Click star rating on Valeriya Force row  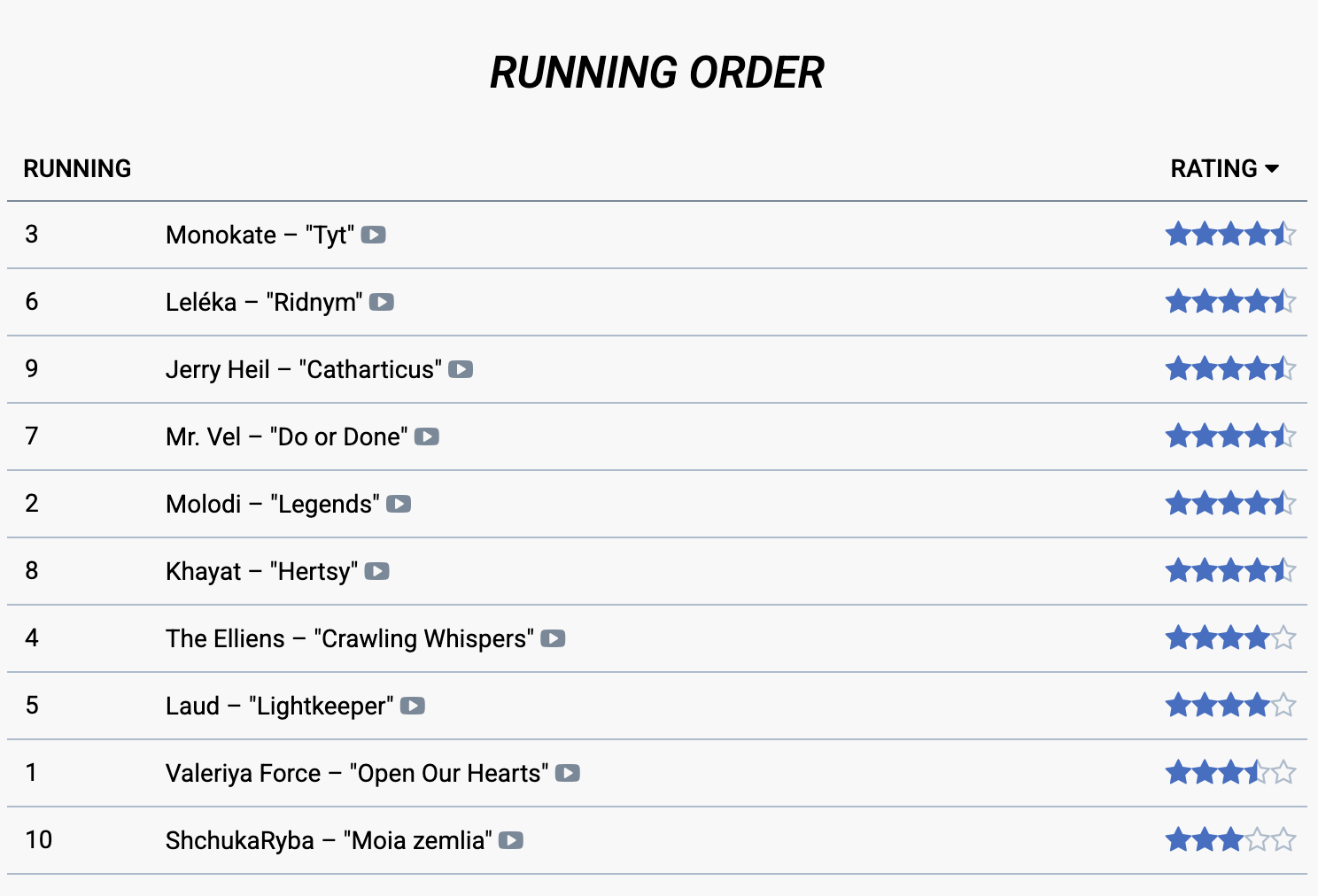pyautogui.click(x=1230, y=773)
